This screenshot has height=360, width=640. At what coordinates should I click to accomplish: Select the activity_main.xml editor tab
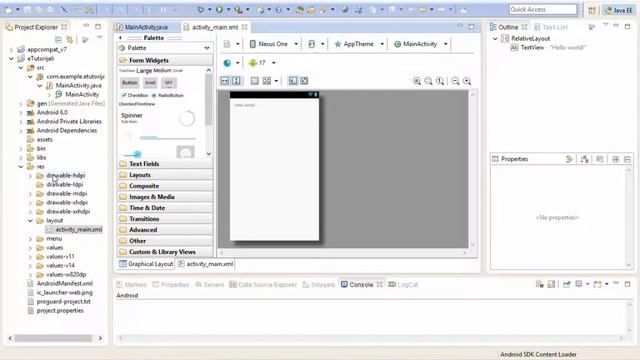tap(215, 27)
